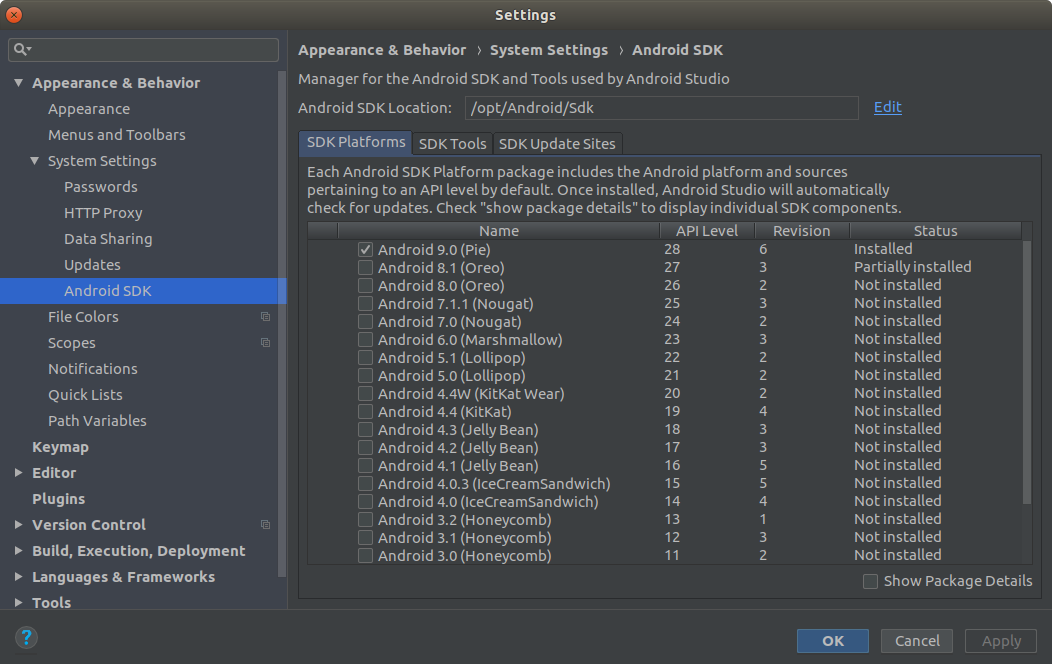Check the Android 4.0 (IceCreamSandwich) checkbox
The height and width of the screenshot is (664, 1052).
pos(365,502)
